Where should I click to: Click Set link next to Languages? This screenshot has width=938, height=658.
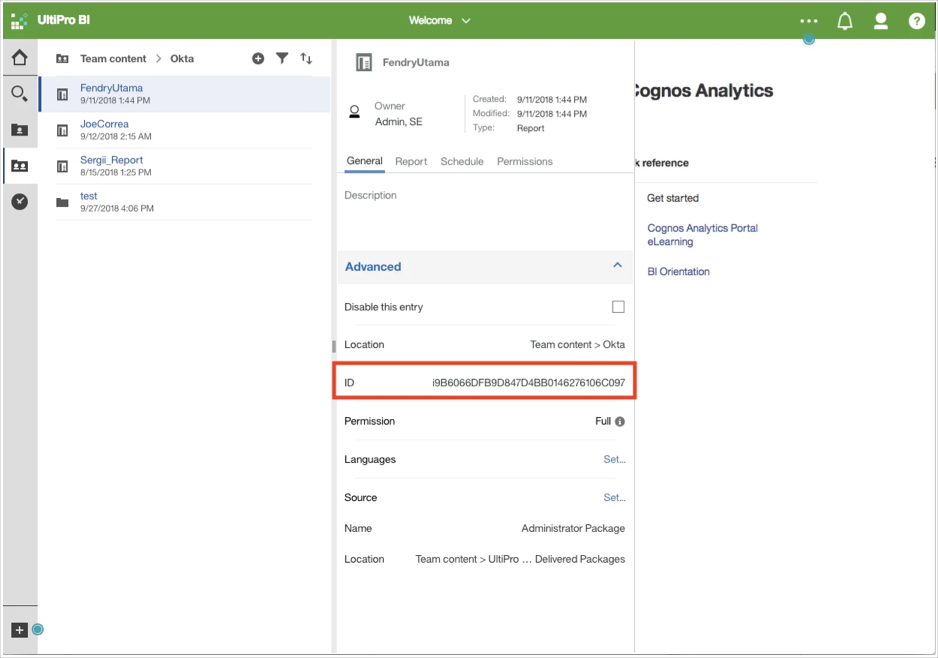(614, 460)
